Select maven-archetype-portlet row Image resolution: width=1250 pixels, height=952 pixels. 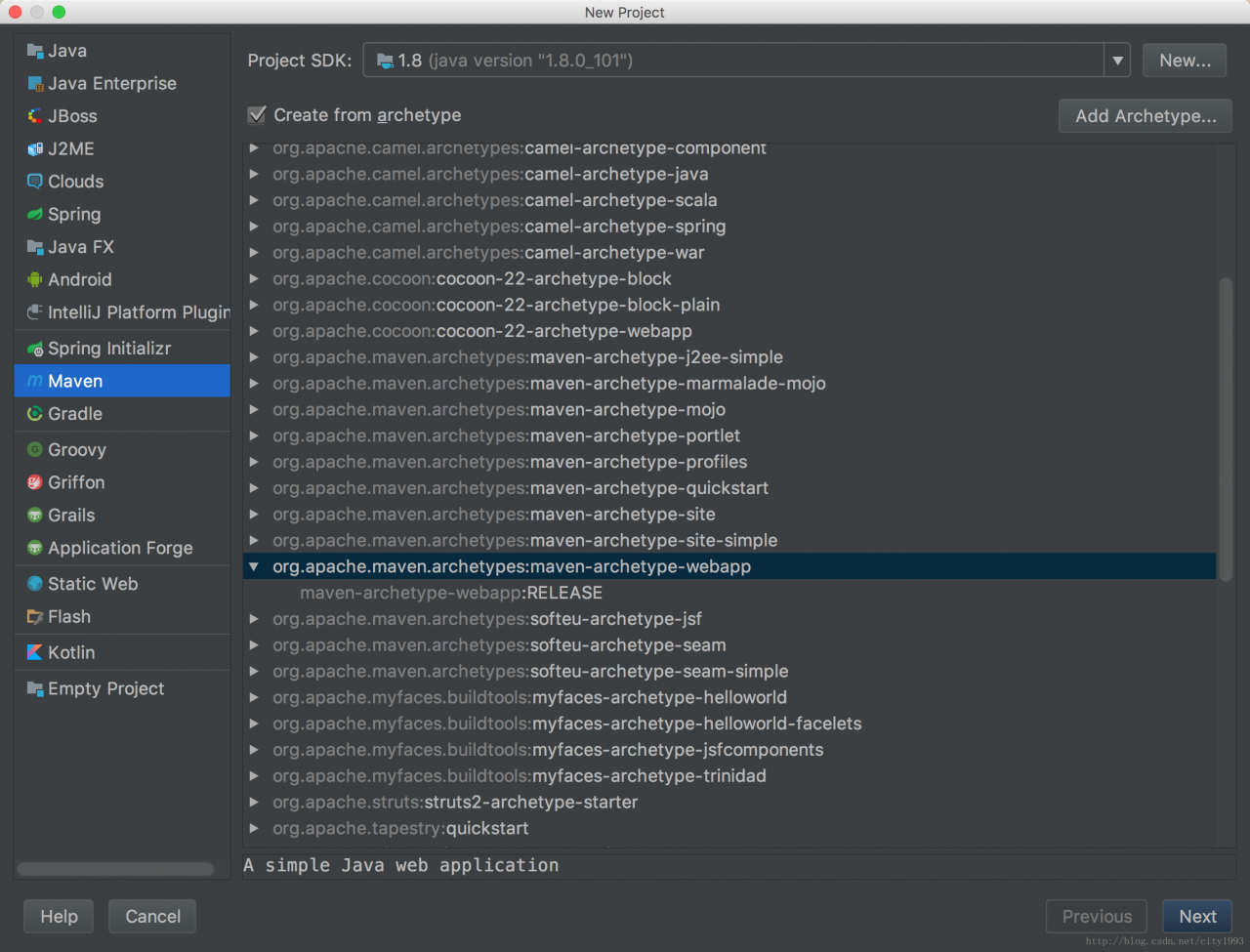coord(729,435)
